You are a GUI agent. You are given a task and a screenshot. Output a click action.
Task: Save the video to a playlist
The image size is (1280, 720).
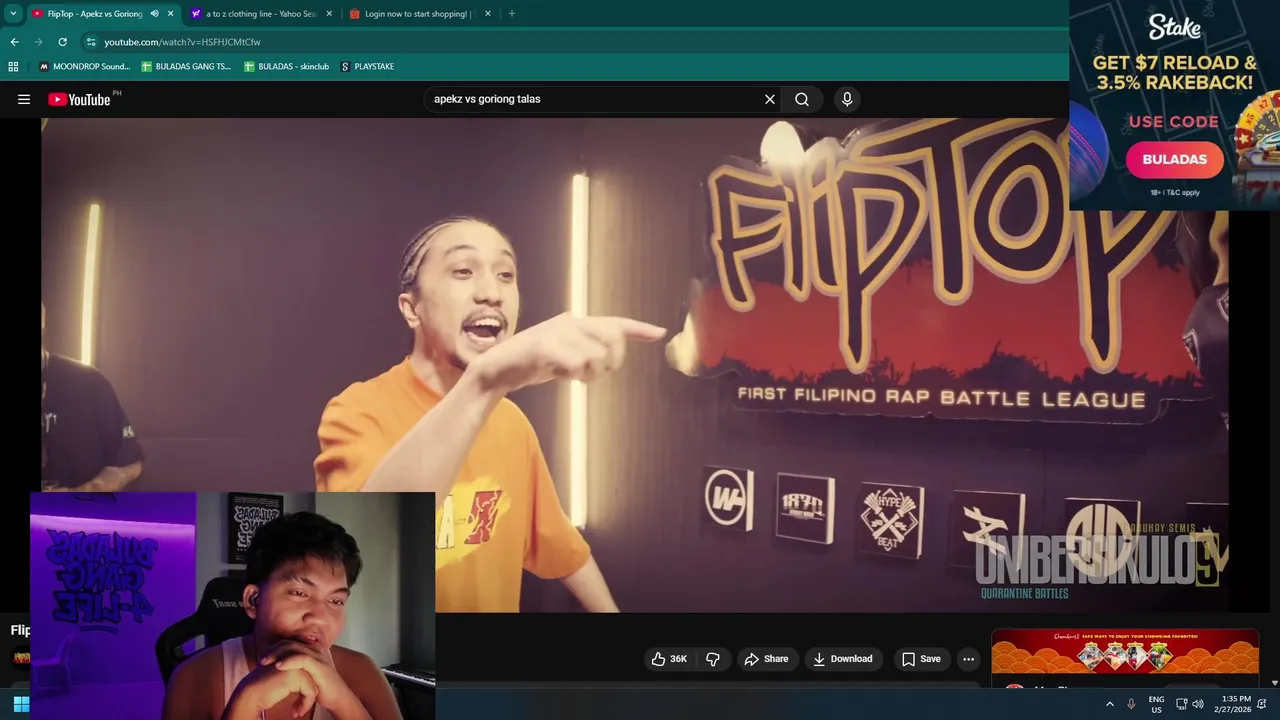(921, 659)
